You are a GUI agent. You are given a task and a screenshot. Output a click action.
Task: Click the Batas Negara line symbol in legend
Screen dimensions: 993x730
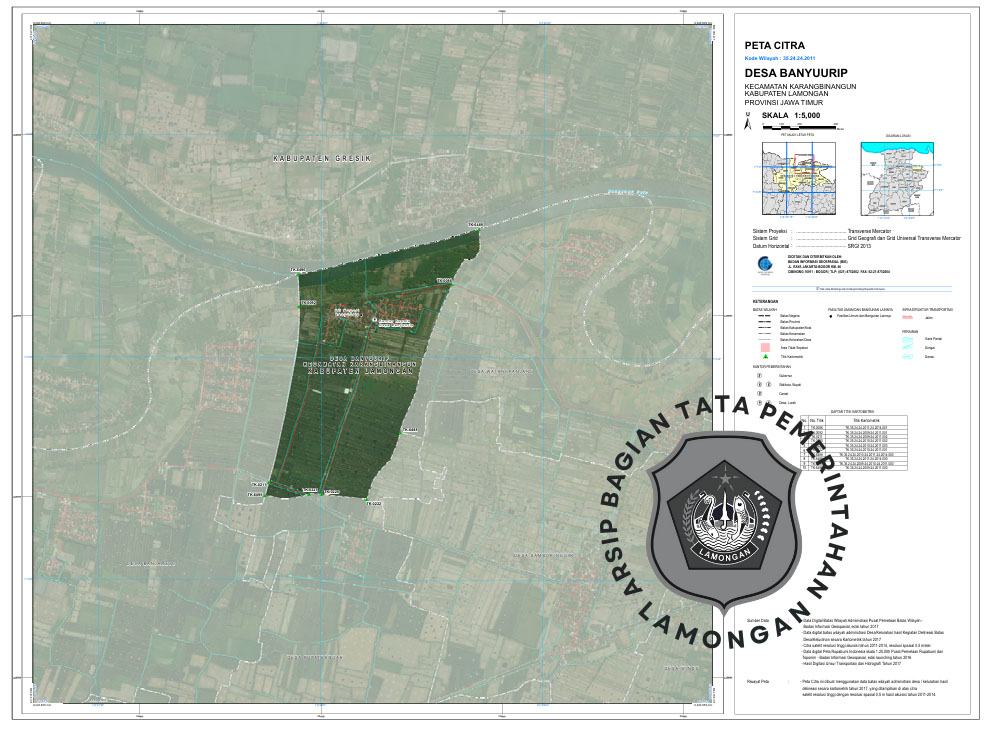coord(765,314)
